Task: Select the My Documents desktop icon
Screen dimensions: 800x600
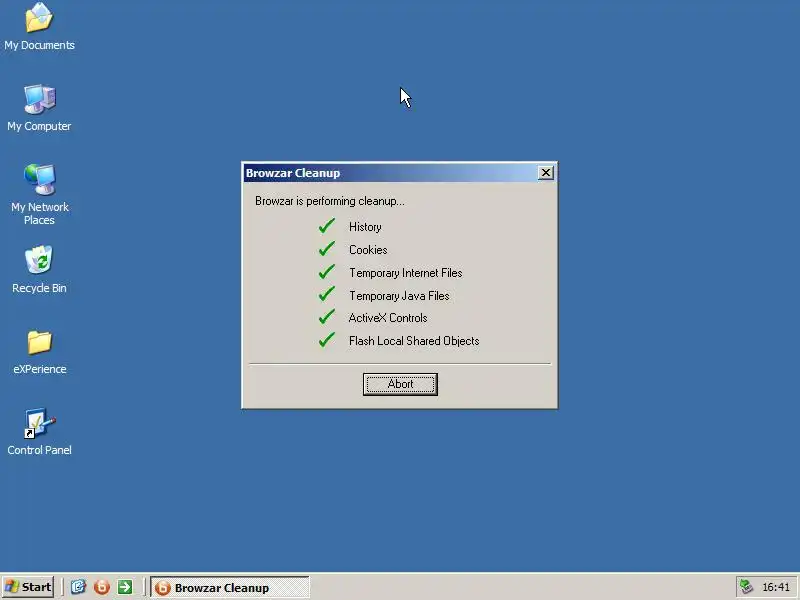Action: 39,27
